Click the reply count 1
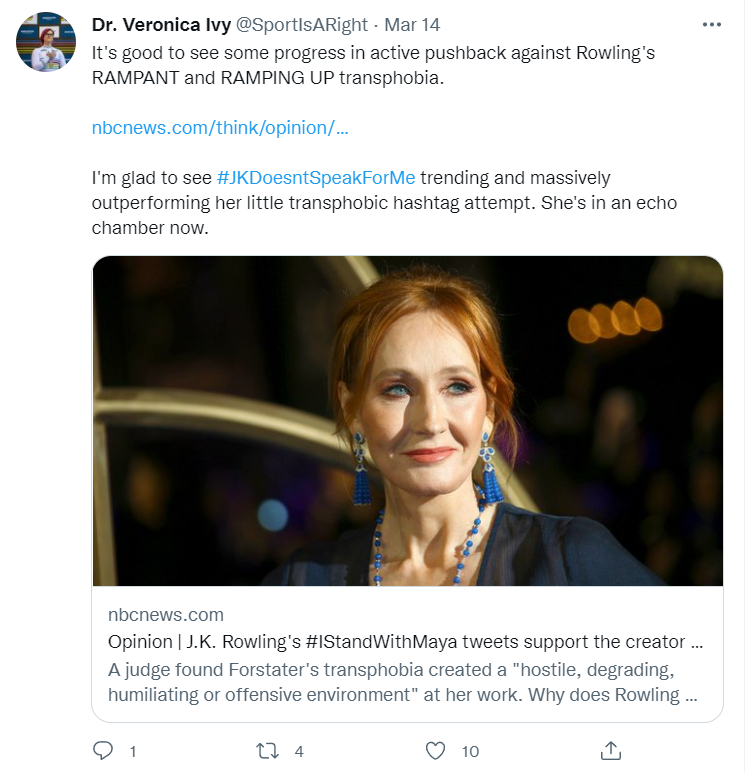This screenshot has width=748, height=772. tap(133, 751)
